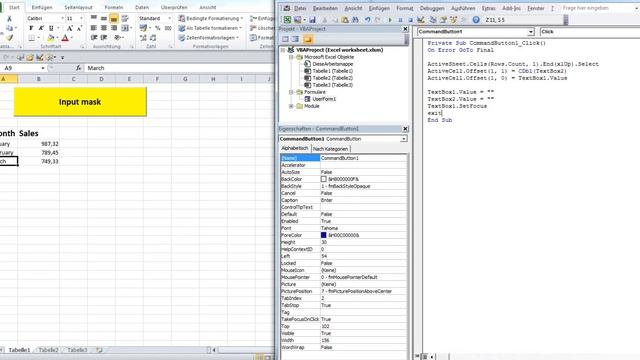
Task: Toggle align text right icon
Action: point(114,28)
